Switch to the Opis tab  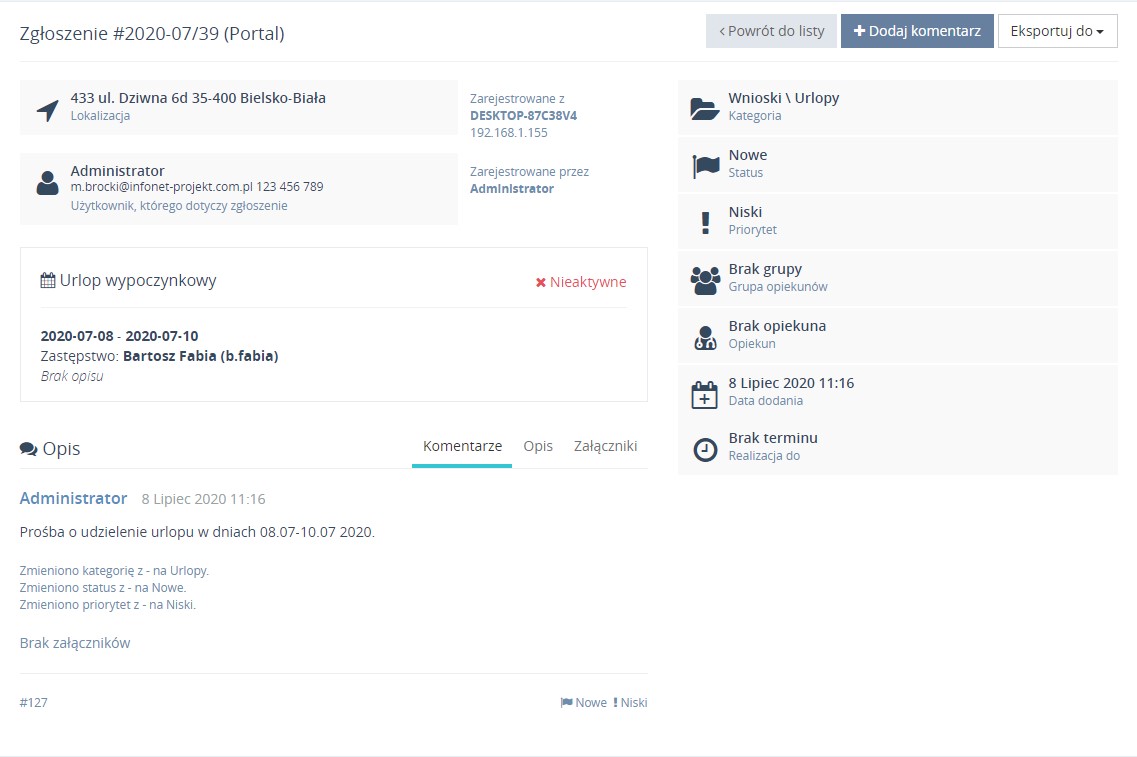(x=538, y=446)
